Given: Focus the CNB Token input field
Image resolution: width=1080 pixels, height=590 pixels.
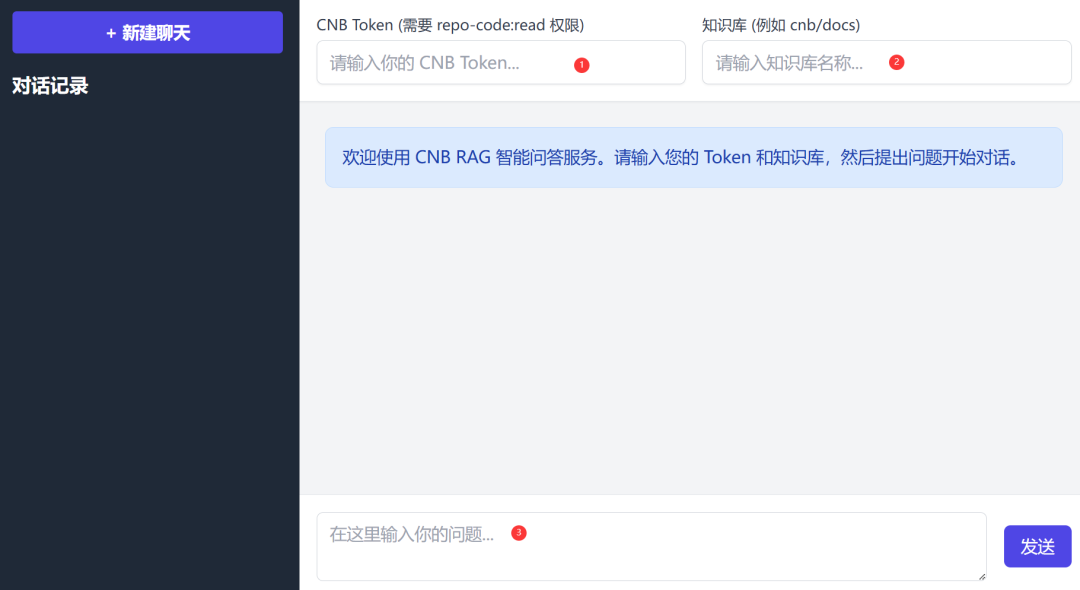Looking at the screenshot, I should coord(501,63).
